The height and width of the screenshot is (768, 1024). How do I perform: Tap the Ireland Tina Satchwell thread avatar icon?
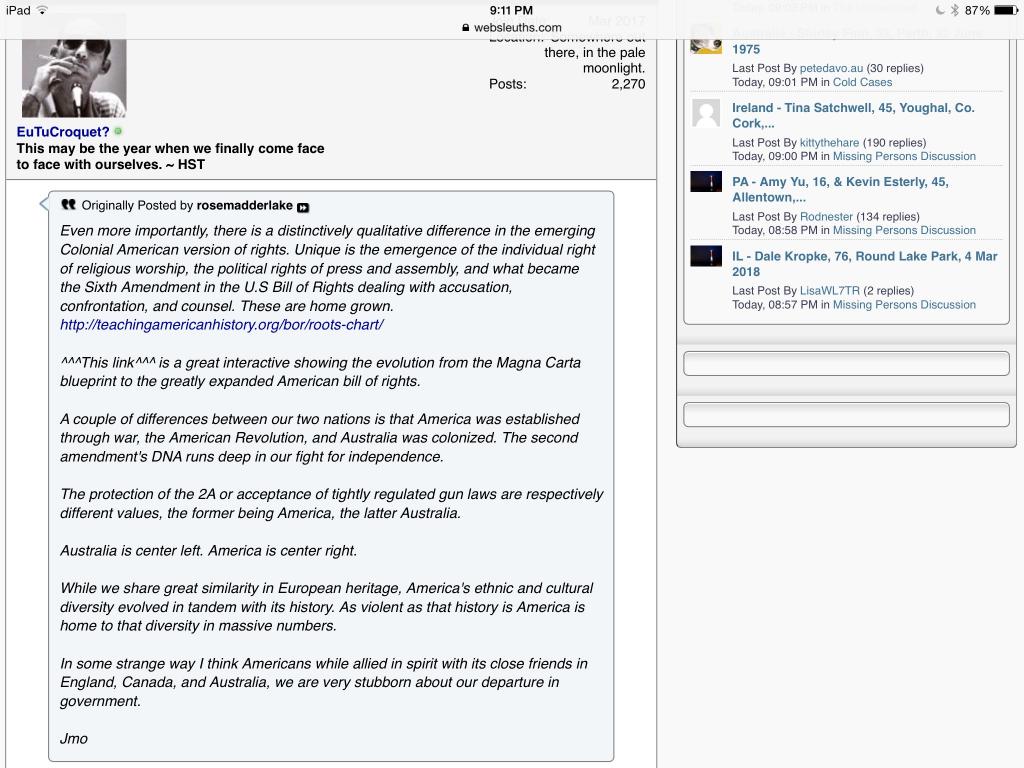coord(706,113)
